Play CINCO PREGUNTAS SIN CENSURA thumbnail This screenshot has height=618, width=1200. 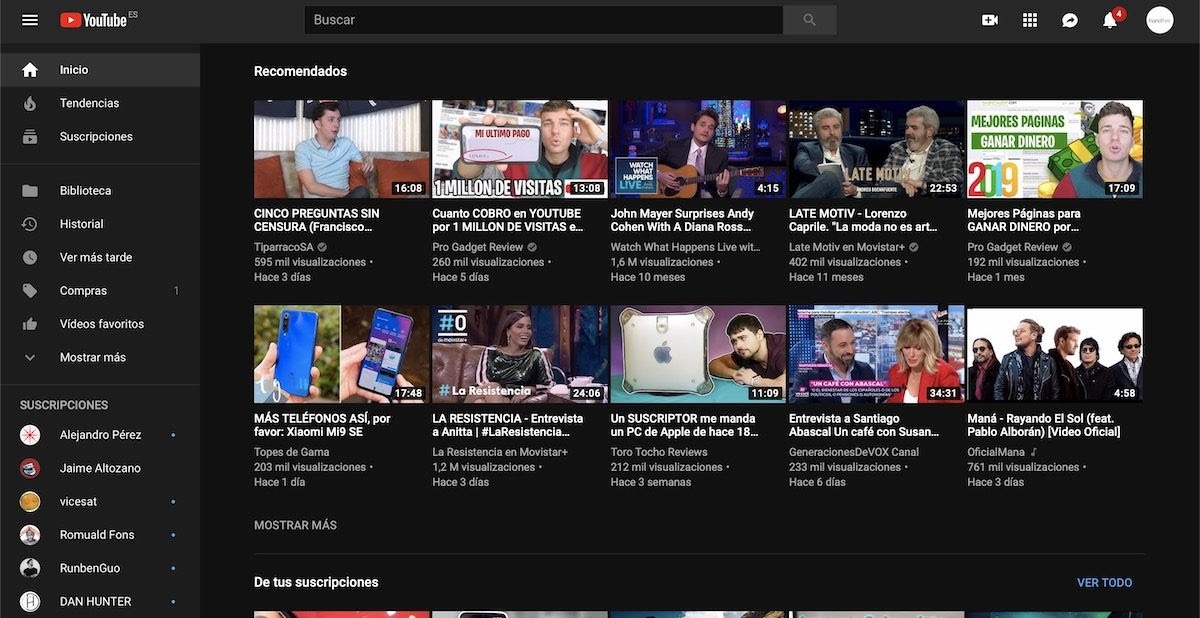point(341,149)
